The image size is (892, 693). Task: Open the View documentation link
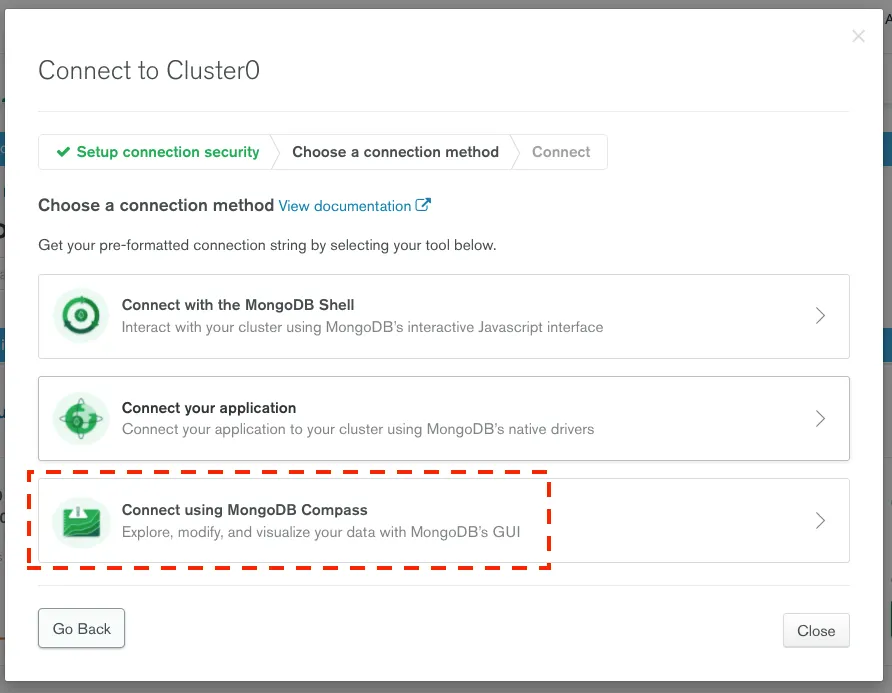pos(345,206)
